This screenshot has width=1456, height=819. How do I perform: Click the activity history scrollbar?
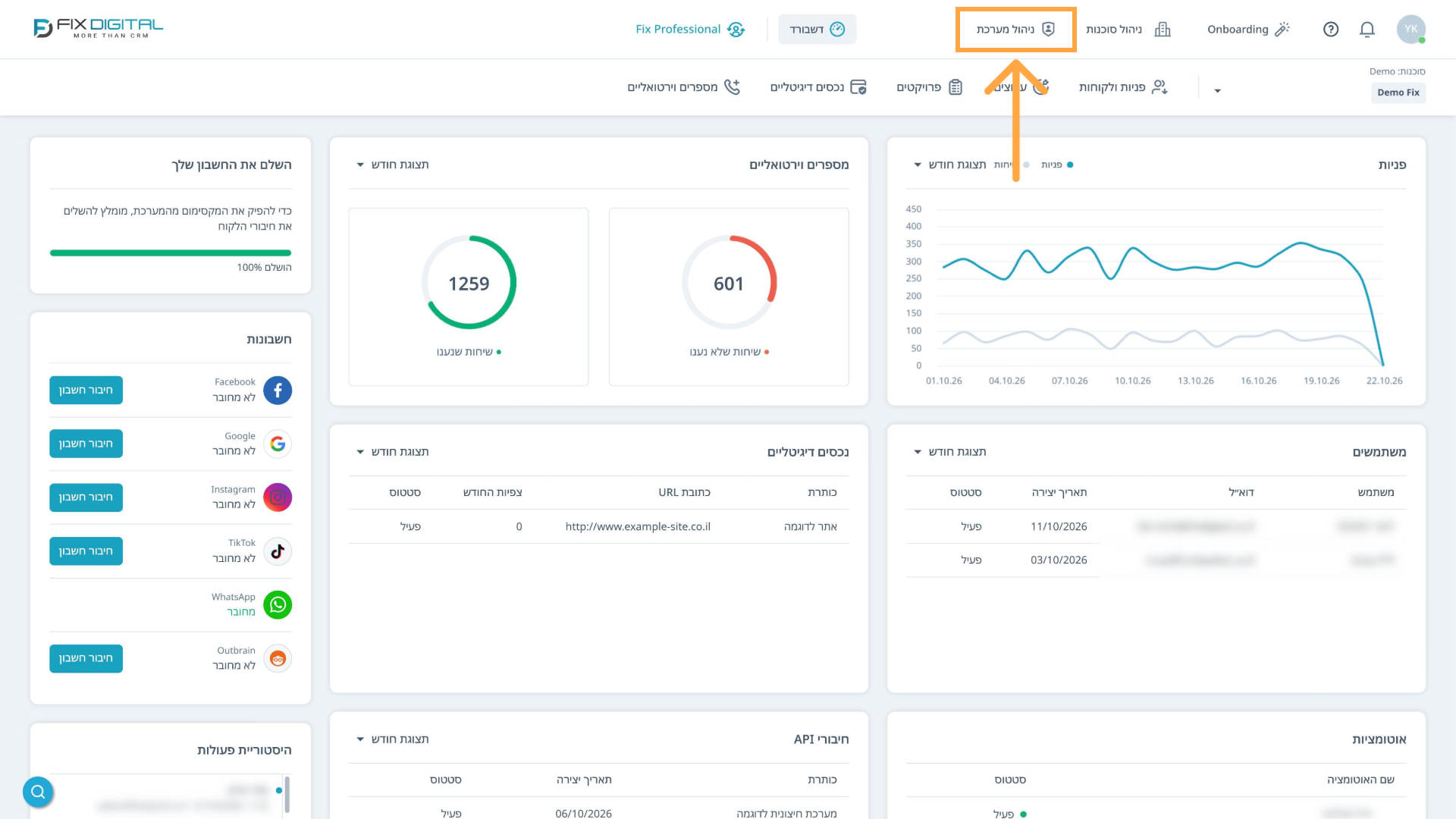[287, 795]
